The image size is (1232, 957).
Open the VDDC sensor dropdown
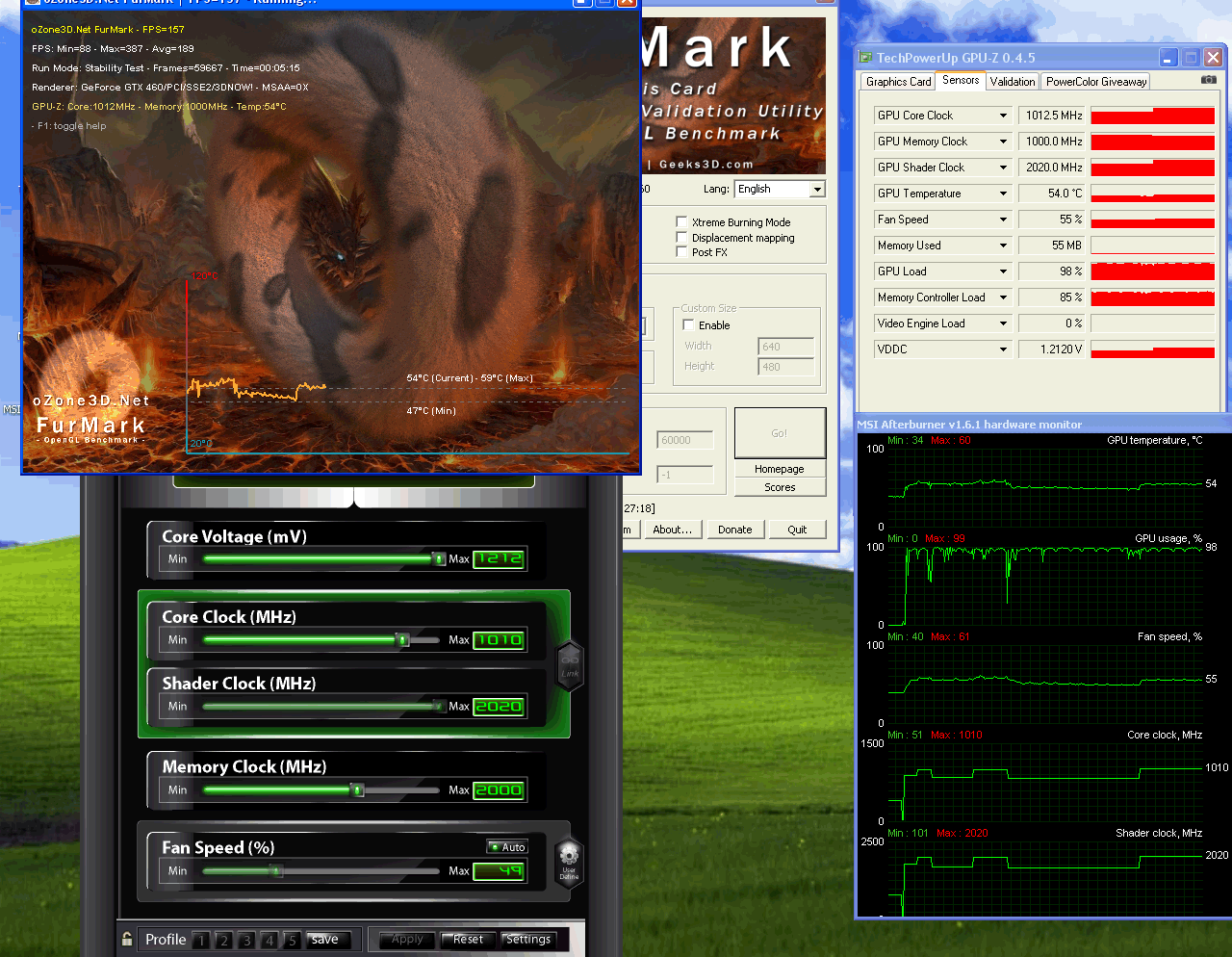tap(1003, 349)
